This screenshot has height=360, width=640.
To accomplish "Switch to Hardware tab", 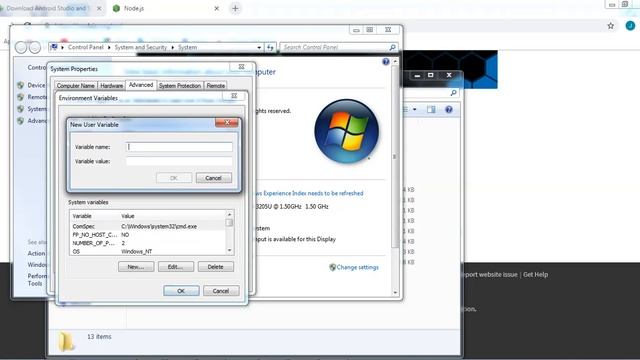I will pos(112,86).
